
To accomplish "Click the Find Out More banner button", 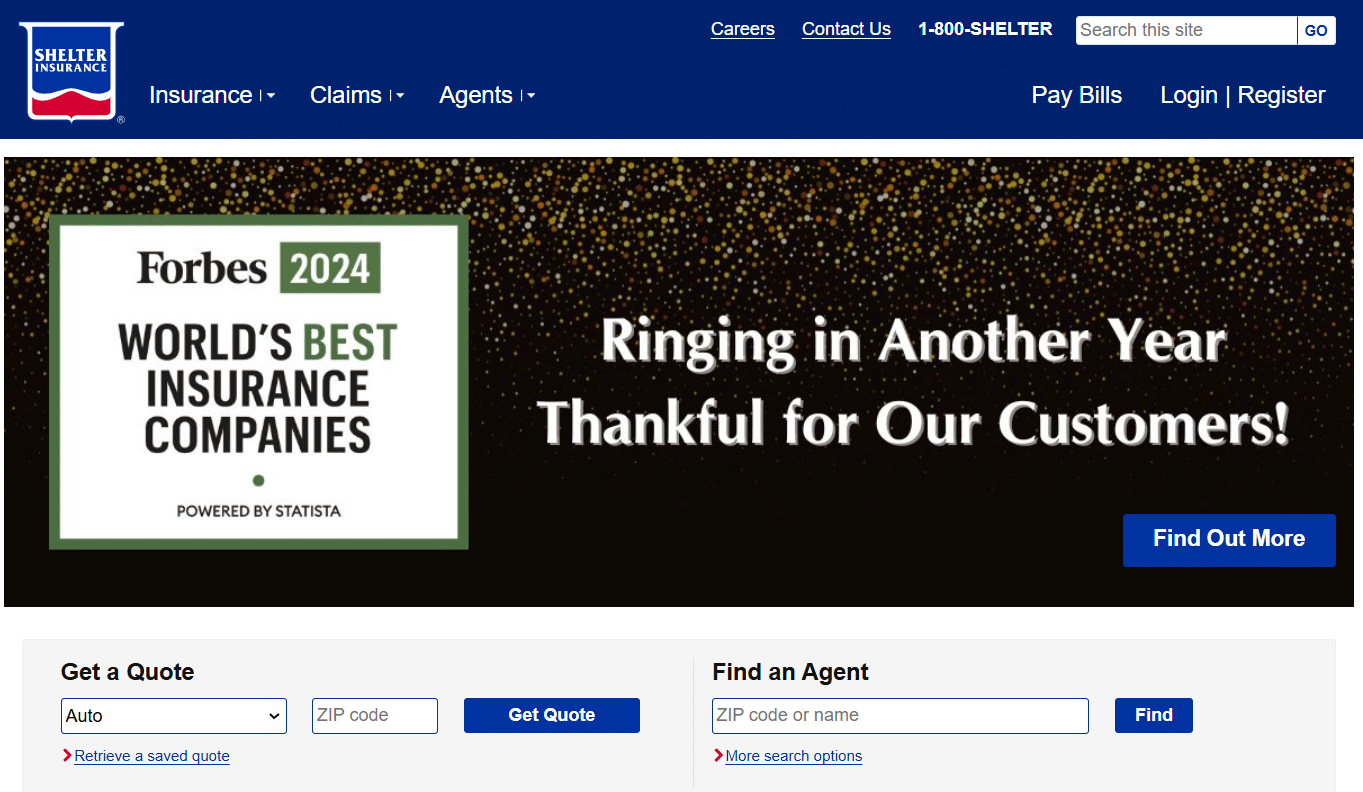I will (1229, 540).
